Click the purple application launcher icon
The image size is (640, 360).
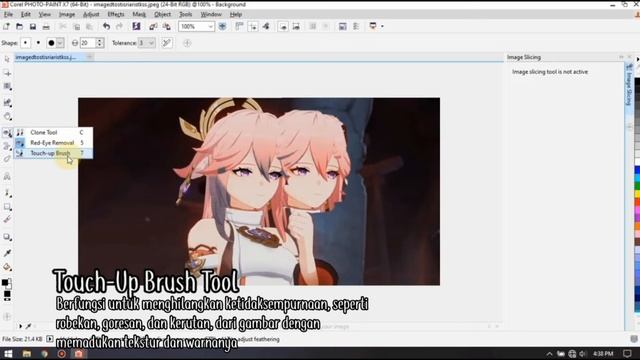click(136, 27)
